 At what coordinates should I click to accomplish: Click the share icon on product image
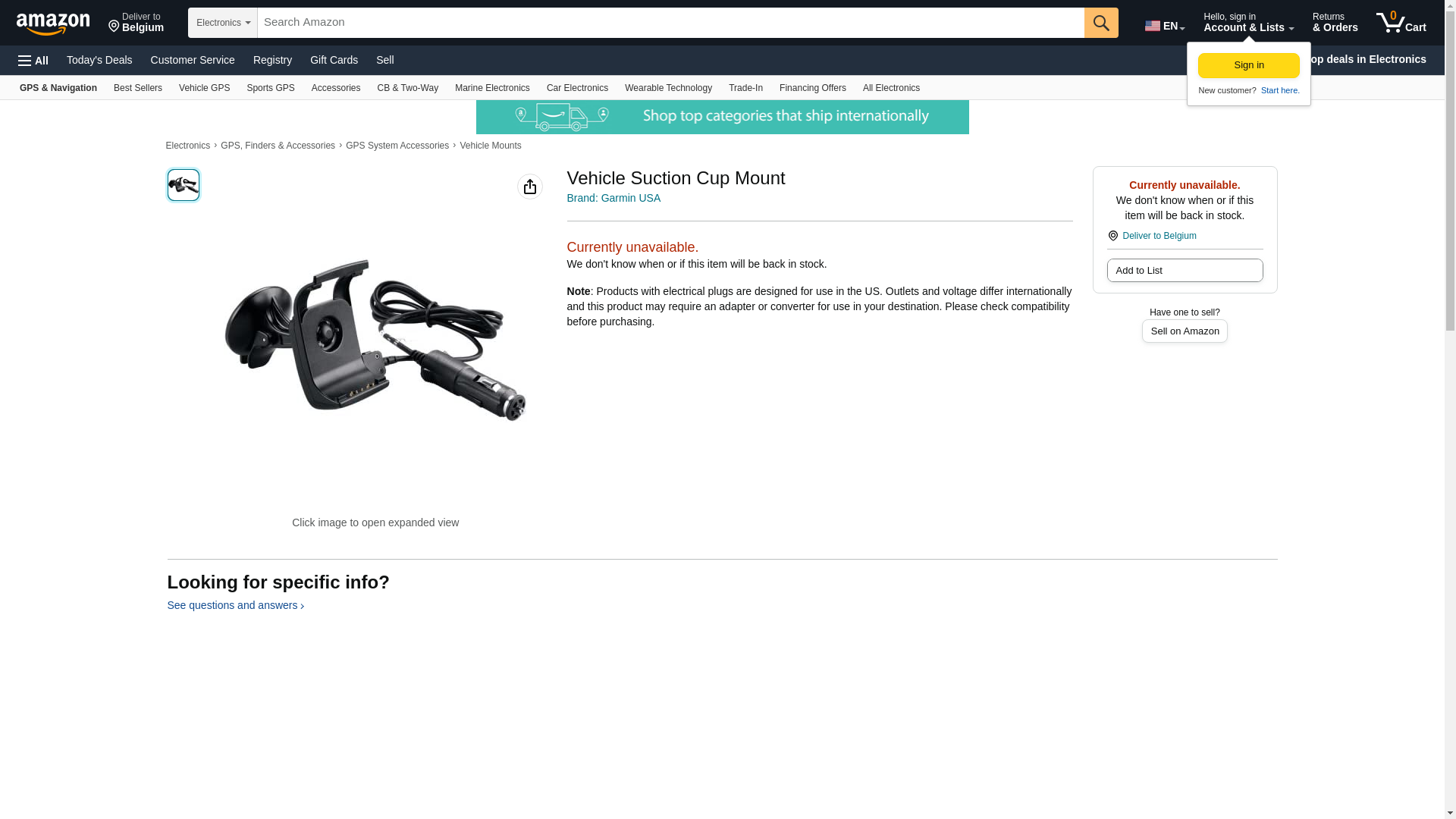(530, 187)
